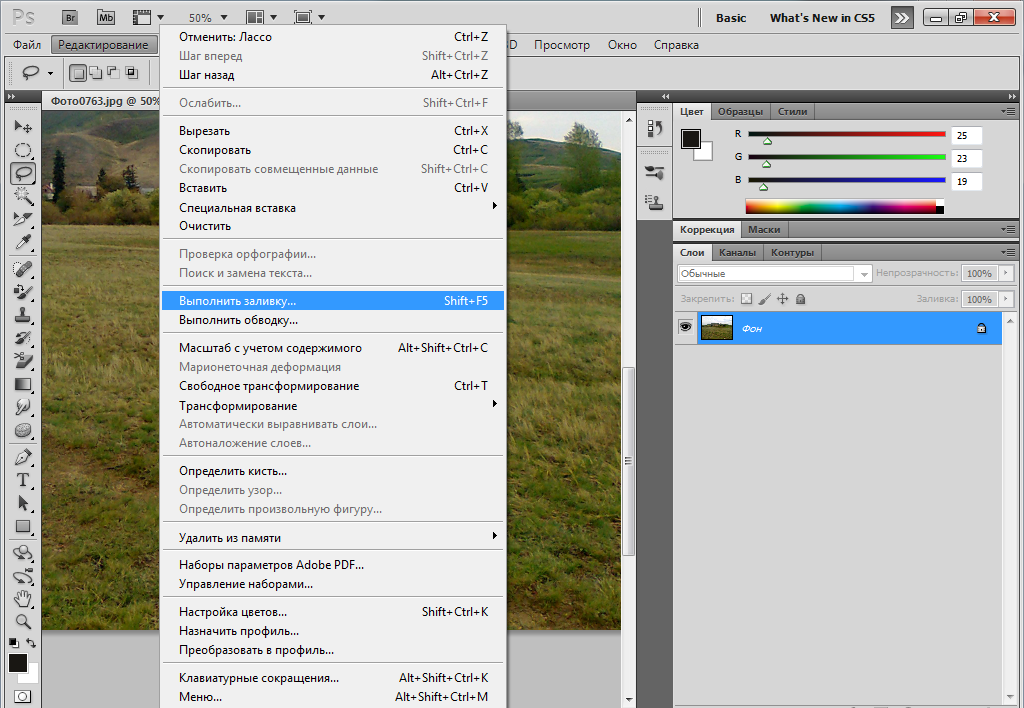Select the Zoom magnifier tool
Viewport: 1024px width, 708px height.
coord(22,622)
